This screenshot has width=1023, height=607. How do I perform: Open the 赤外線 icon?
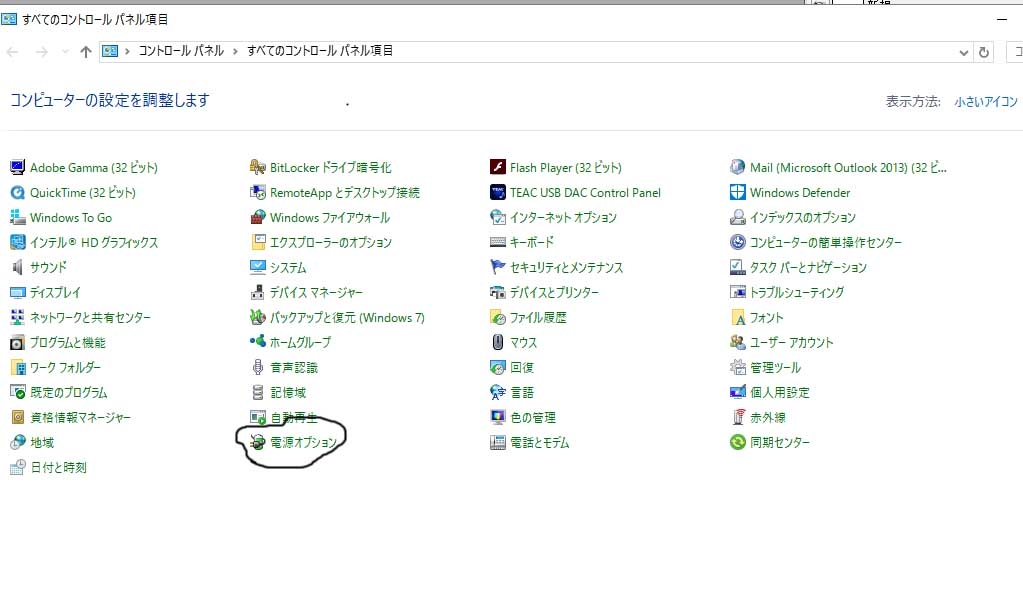point(737,417)
